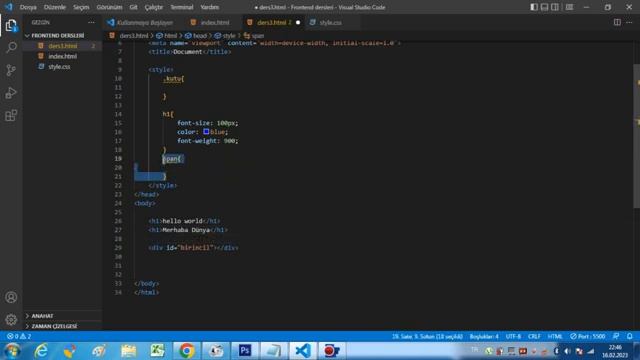Image resolution: width=640 pixels, height=360 pixels.
Task: Open Git menu
Action: 133,7
